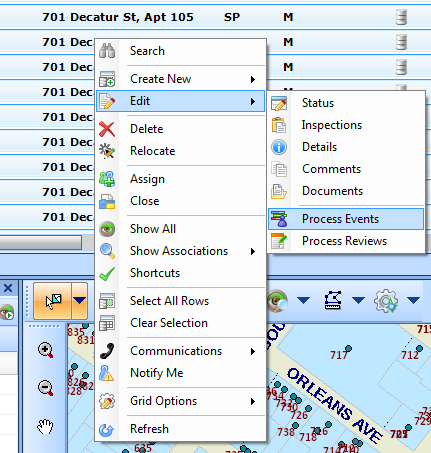Screen dimensions: 431x453
Task: Click the database icon in Apt 105 row
Action: 401,17
